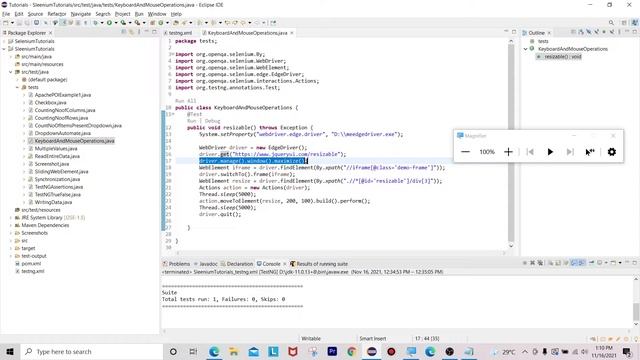Click the taskbar search box

91,351
